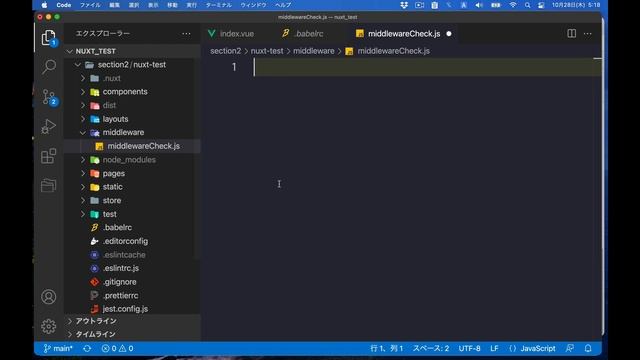The width and height of the screenshot is (640, 360).
Task: Expand the .nuxt folder
Action: click(x=83, y=78)
